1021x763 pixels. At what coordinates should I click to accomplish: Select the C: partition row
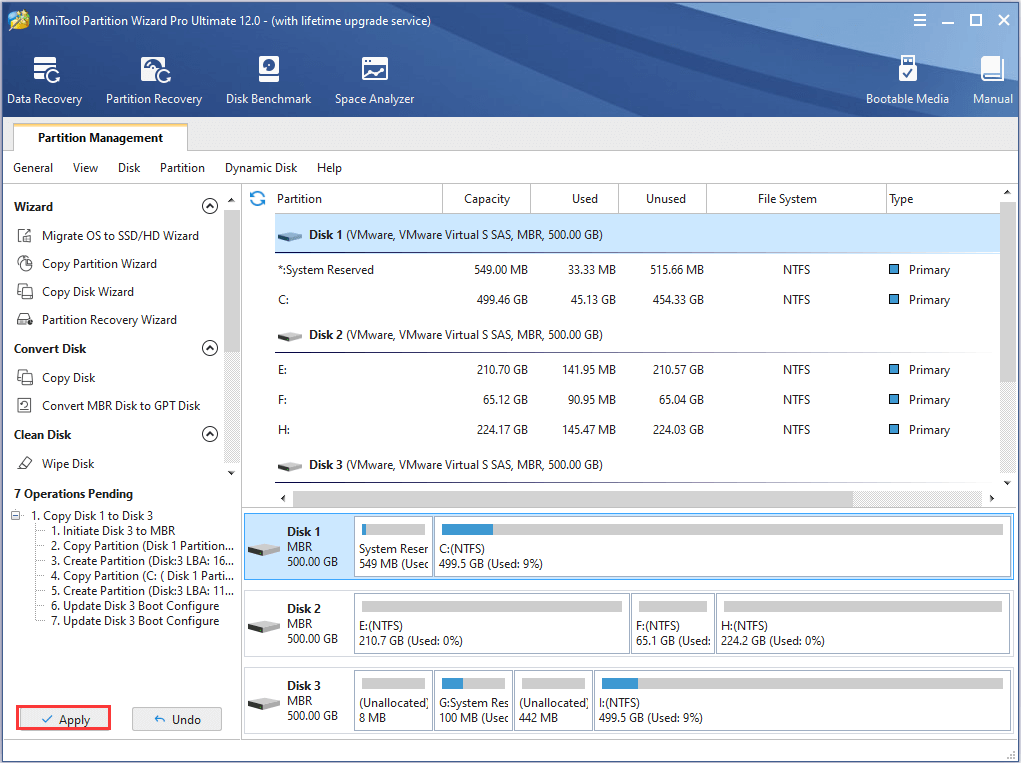pos(637,299)
